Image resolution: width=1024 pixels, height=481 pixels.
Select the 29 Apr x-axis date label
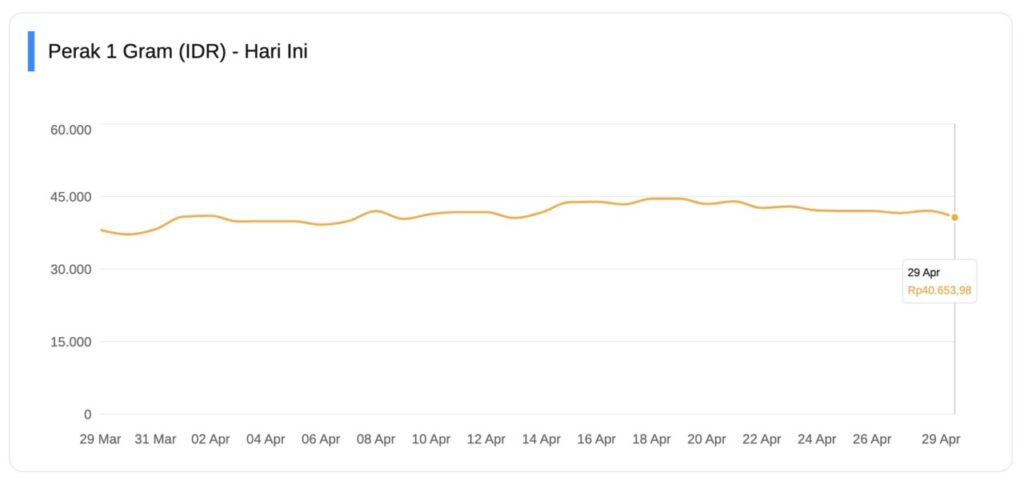tap(940, 439)
